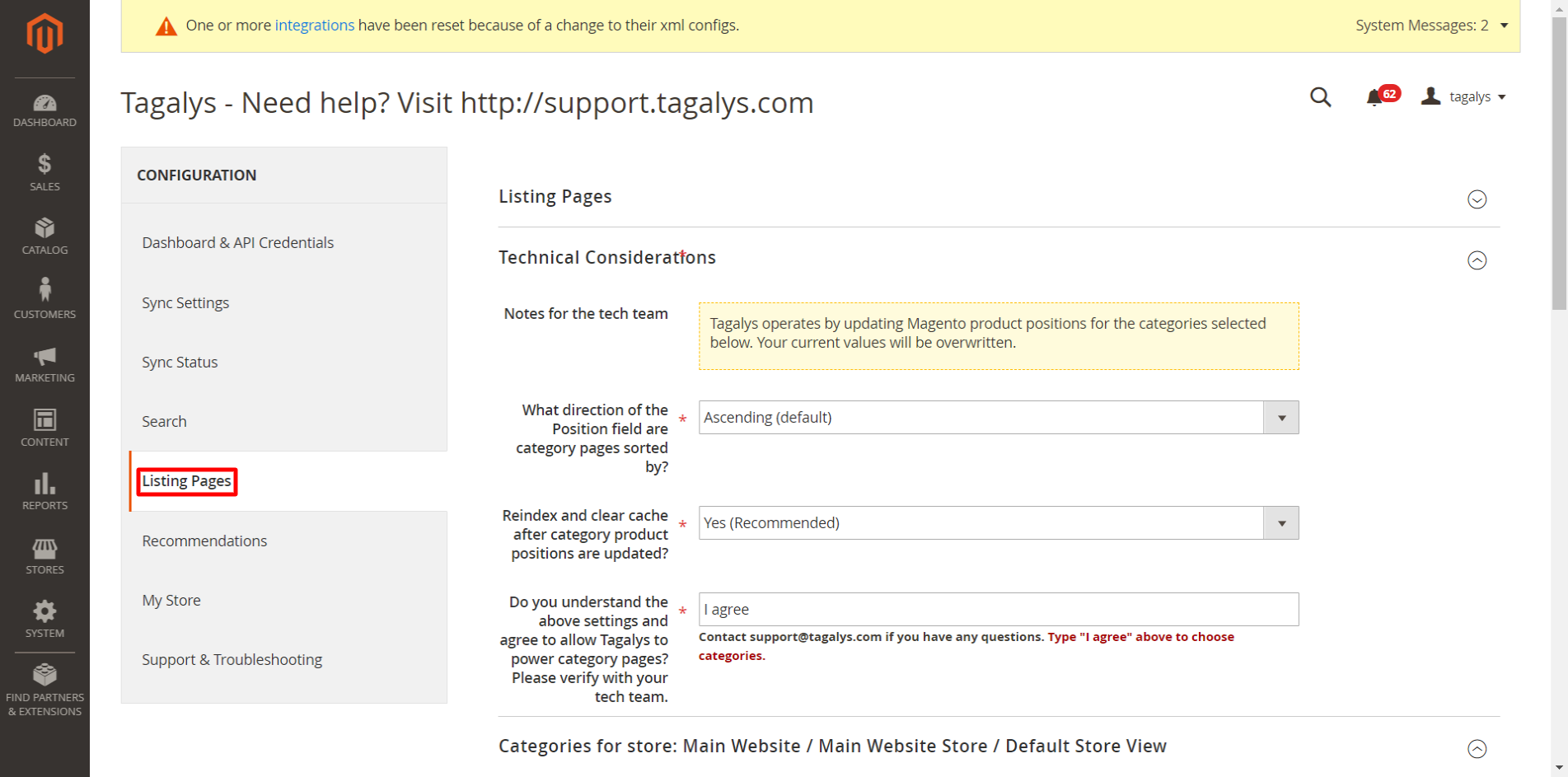Click the Notes for the tech team label
The width and height of the screenshot is (1568, 777).
586,314
